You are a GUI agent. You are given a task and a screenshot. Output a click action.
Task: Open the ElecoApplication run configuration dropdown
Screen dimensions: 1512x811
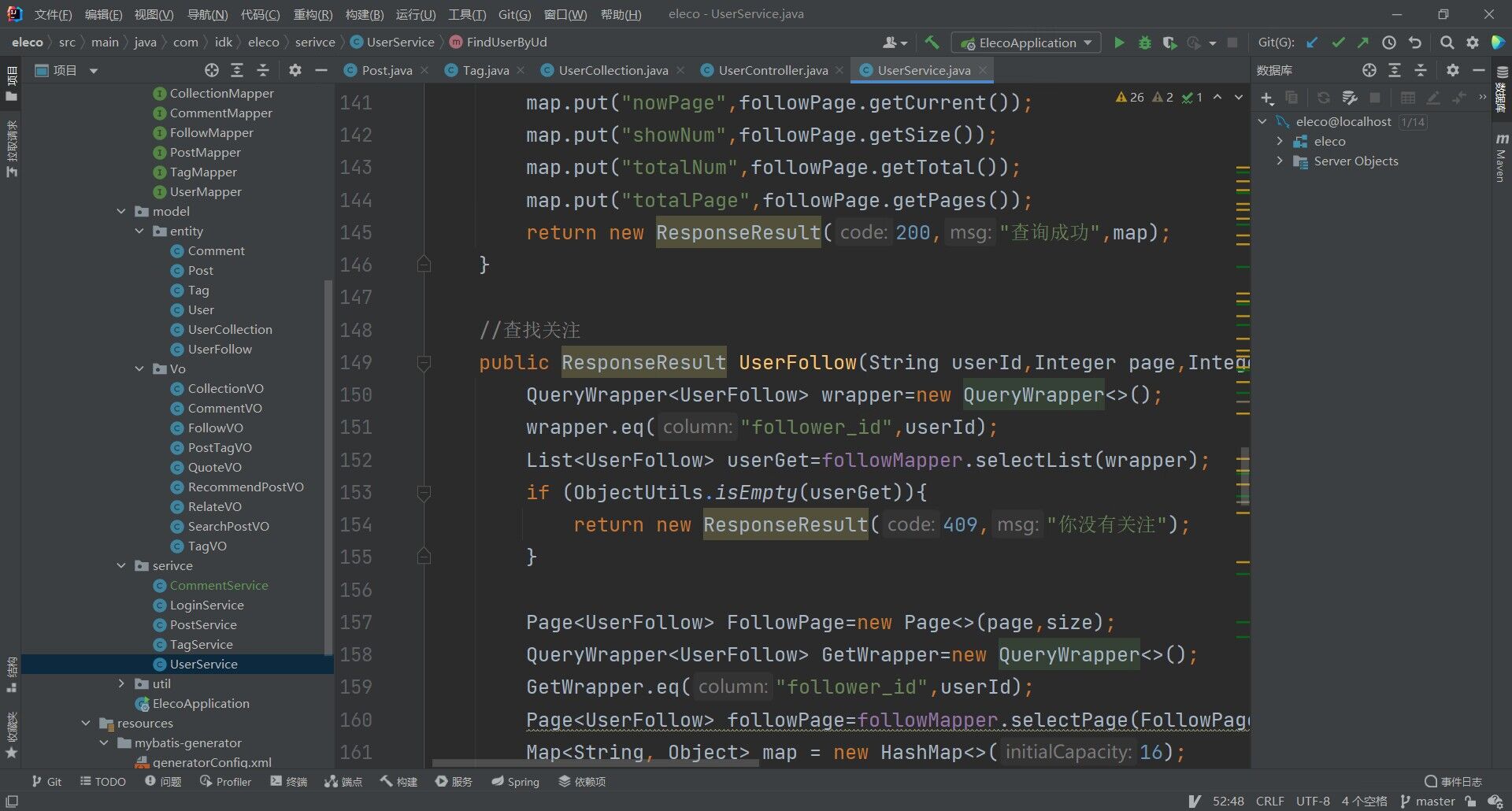pos(1025,43)
